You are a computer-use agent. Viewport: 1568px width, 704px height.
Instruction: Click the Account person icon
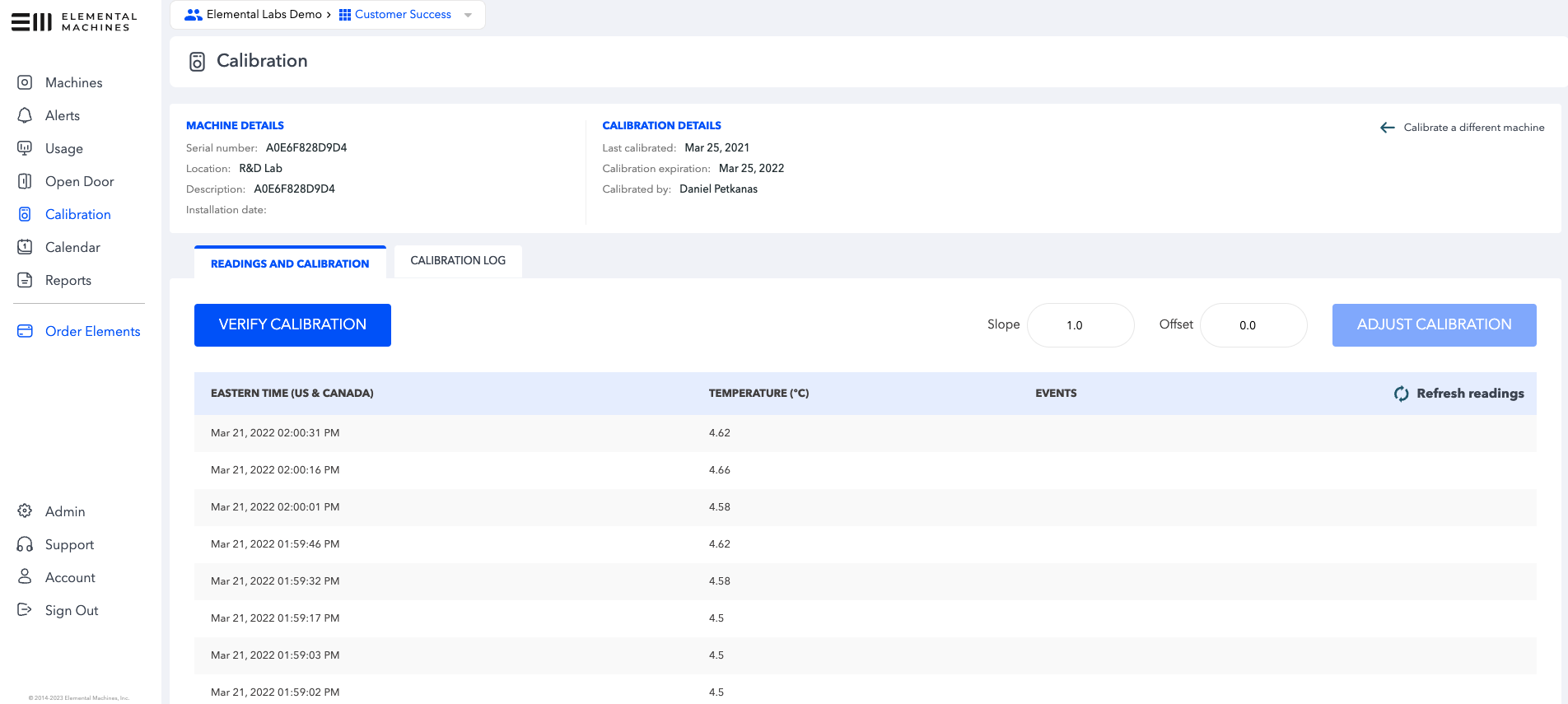(x=25, y=576)
